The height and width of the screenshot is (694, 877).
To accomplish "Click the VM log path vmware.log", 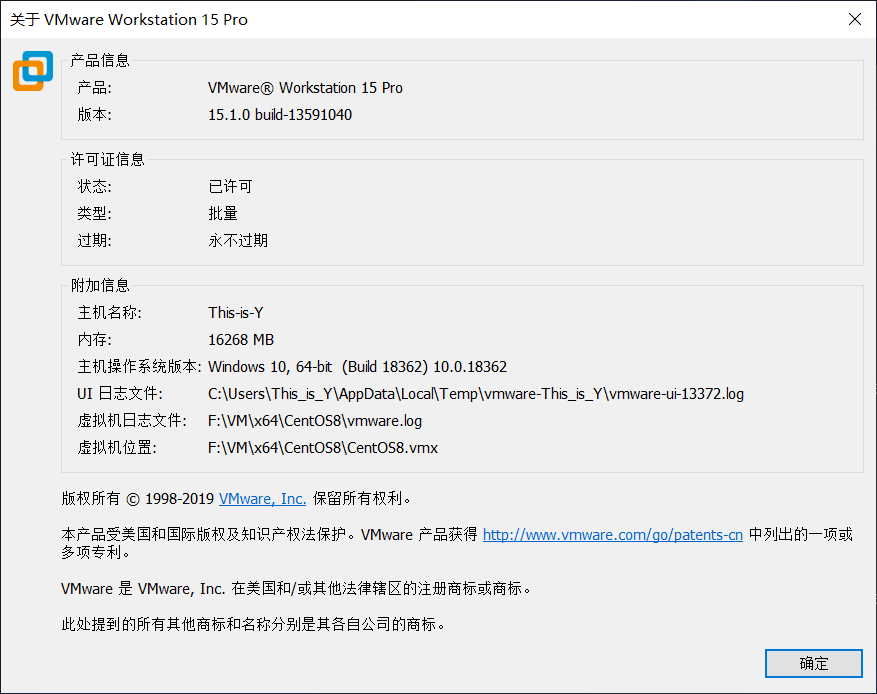I will 314,421.
